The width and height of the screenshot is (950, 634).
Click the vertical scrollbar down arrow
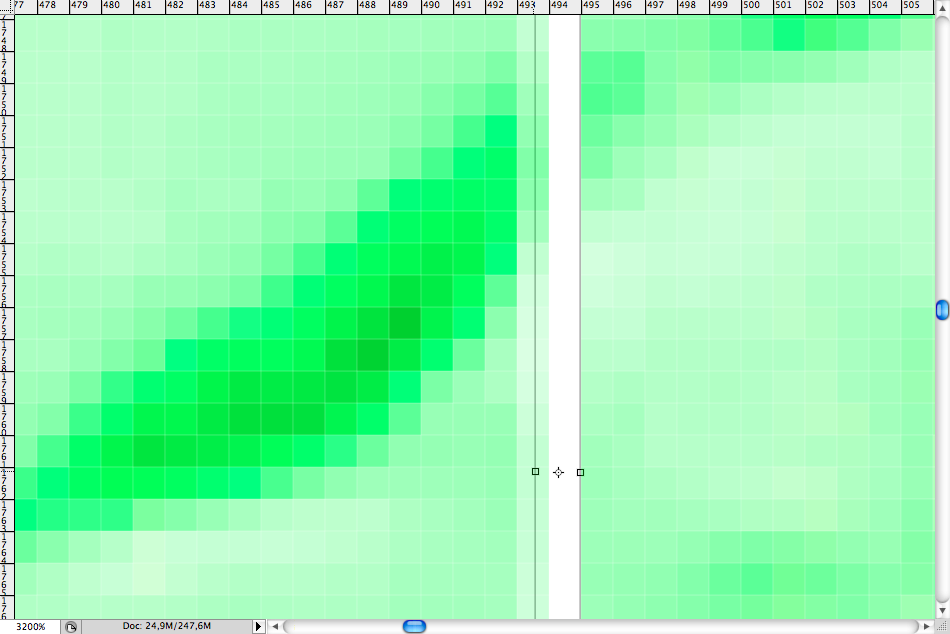point(941,610)
